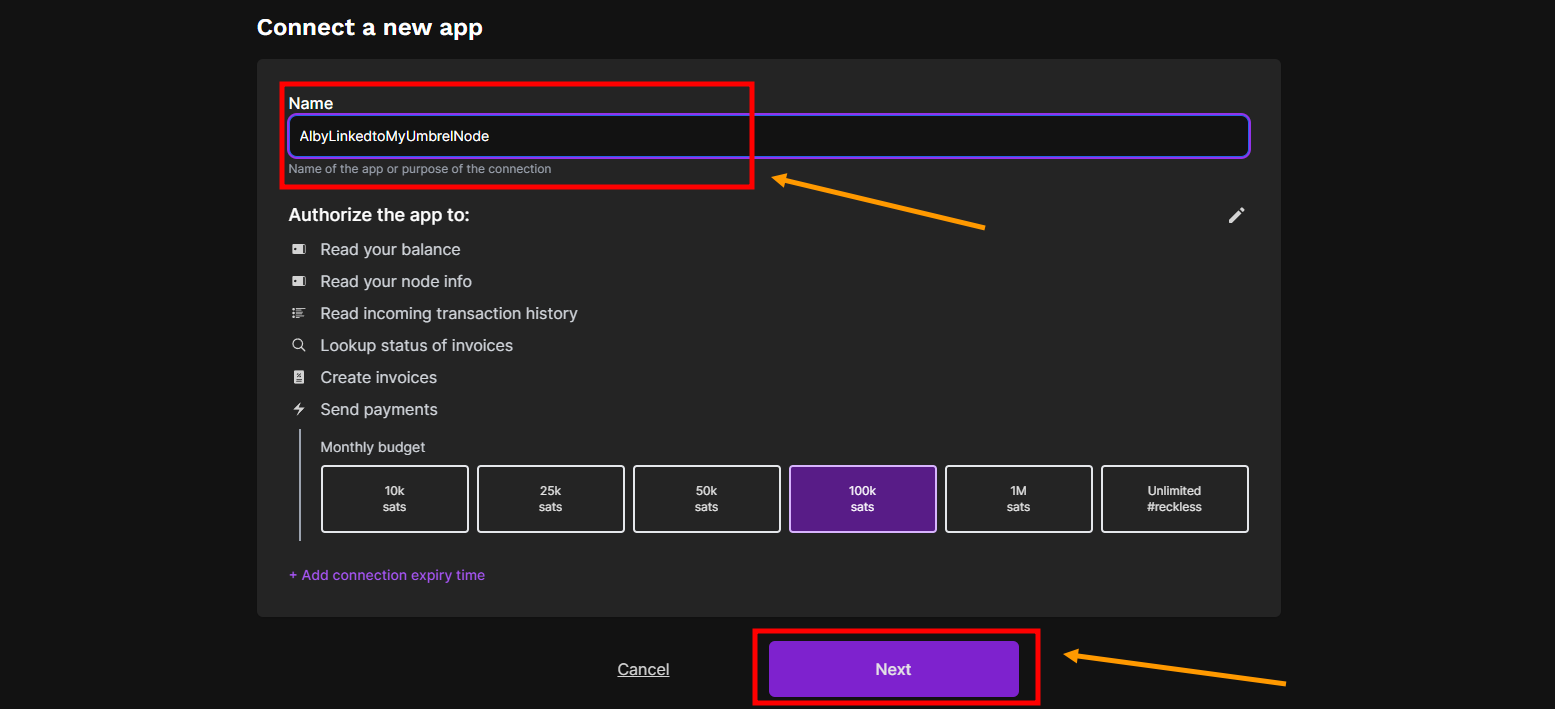This screenshot has height=709, width=1555.
Task: Set monthly budget to 1M sats
Action: click(x=1018, y=499)
